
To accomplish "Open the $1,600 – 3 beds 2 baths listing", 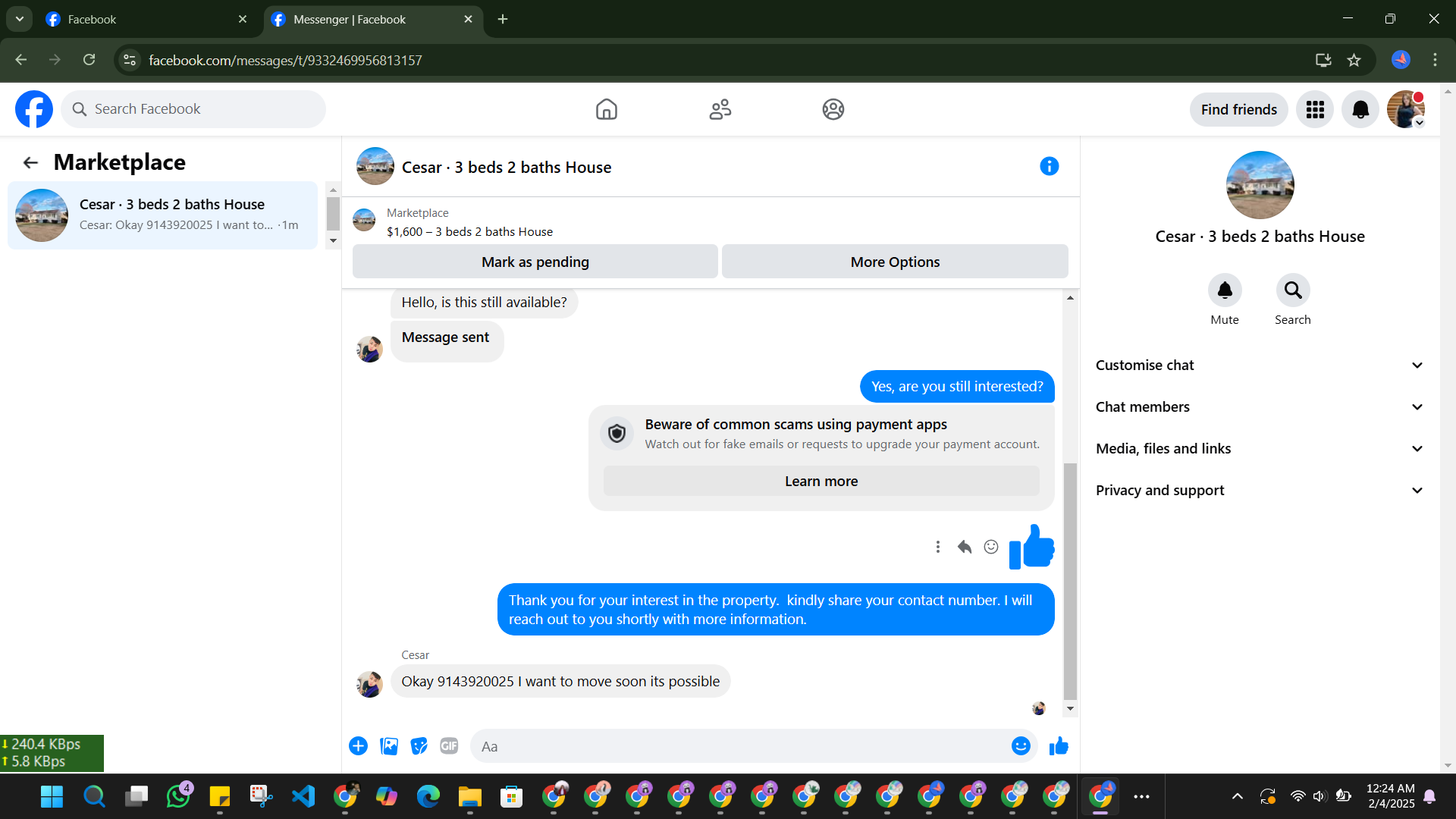I will pos(469,232).
